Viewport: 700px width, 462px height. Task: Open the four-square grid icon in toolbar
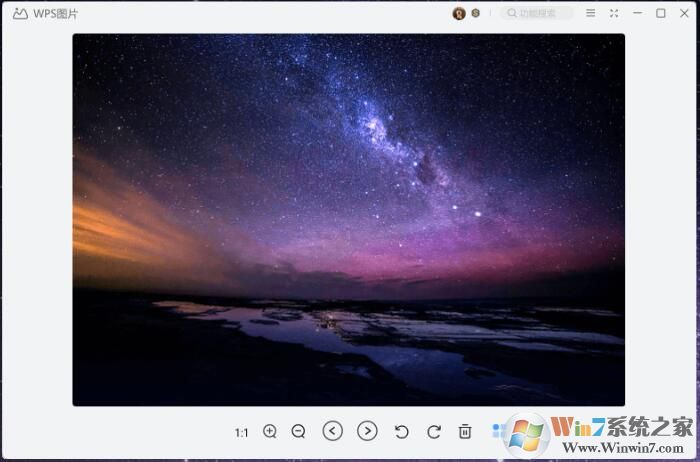click(498, 431)
